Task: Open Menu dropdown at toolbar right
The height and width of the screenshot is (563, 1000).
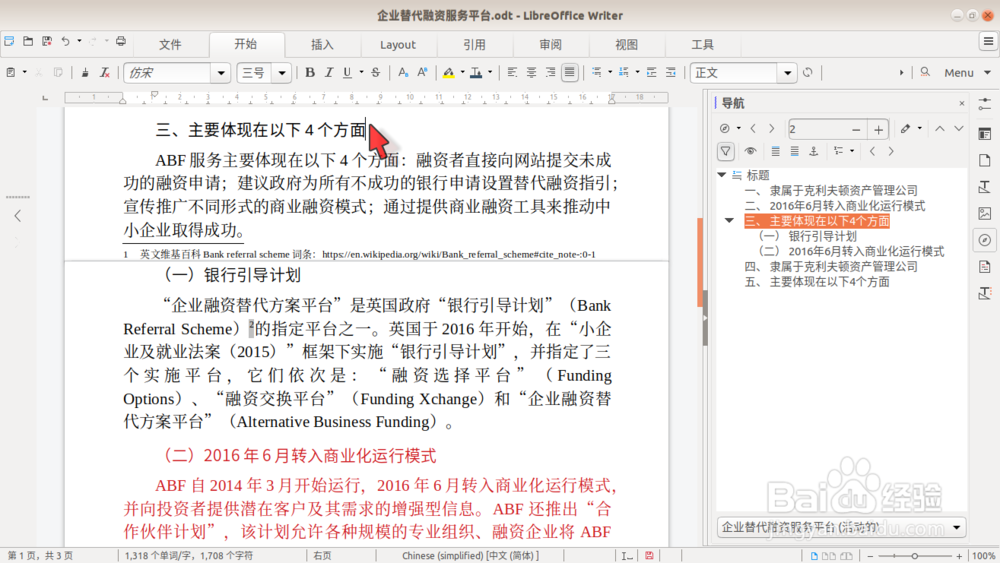Action: coord(967,73)
